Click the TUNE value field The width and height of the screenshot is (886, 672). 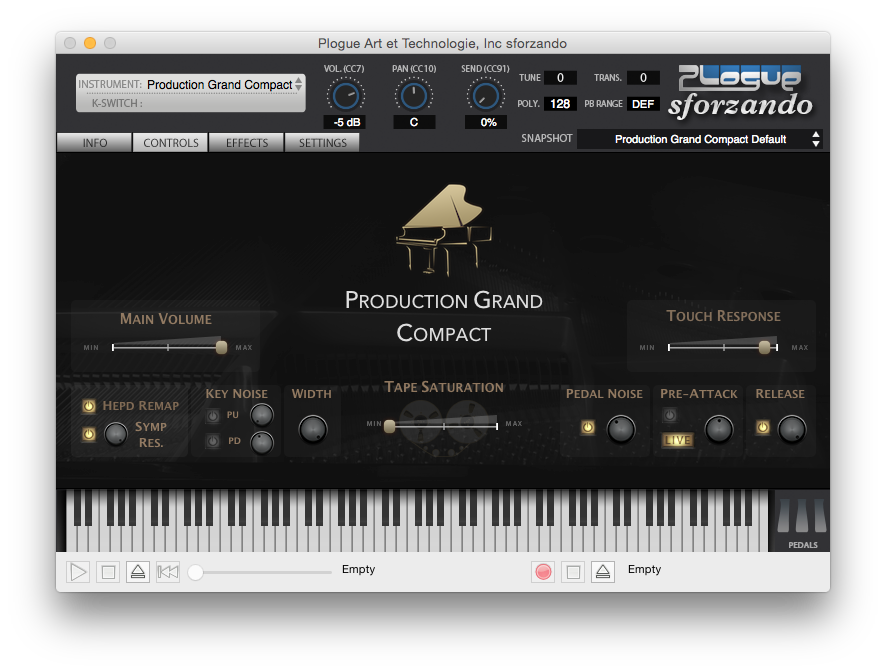(x=560, y=77)
